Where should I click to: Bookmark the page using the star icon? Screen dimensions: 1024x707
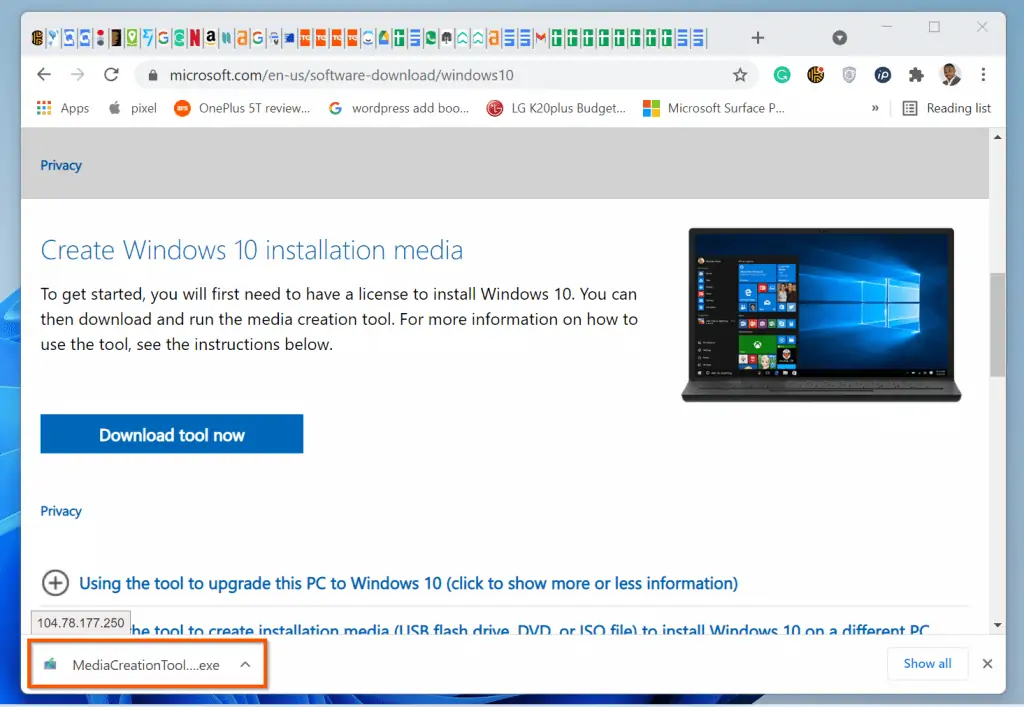pos(739,74)
